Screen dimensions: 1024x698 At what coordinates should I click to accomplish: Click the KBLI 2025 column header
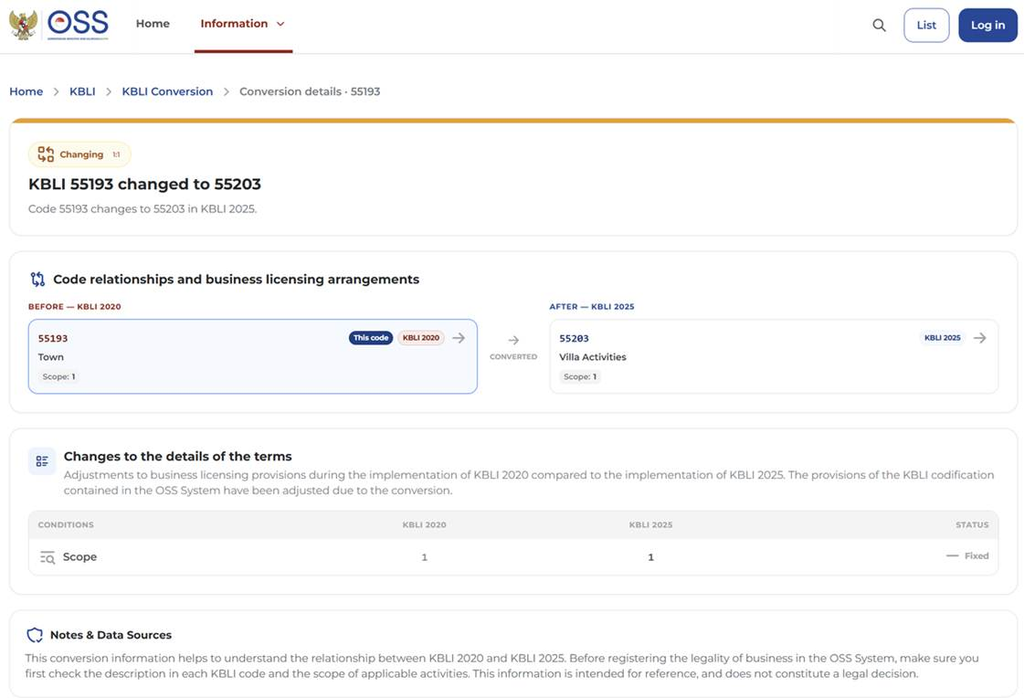(650, 525)
